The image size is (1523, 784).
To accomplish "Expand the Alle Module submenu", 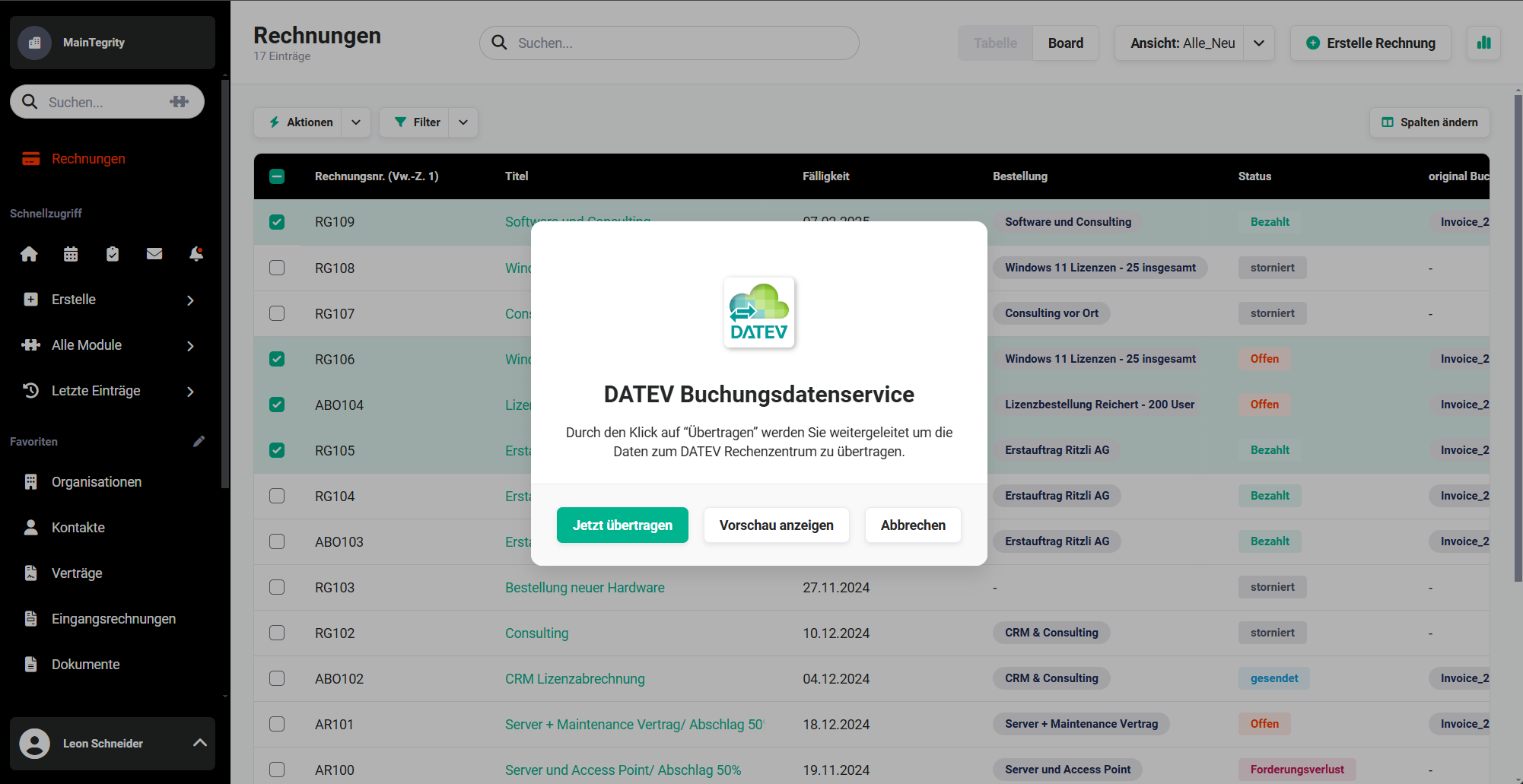I will coord(190,346).
